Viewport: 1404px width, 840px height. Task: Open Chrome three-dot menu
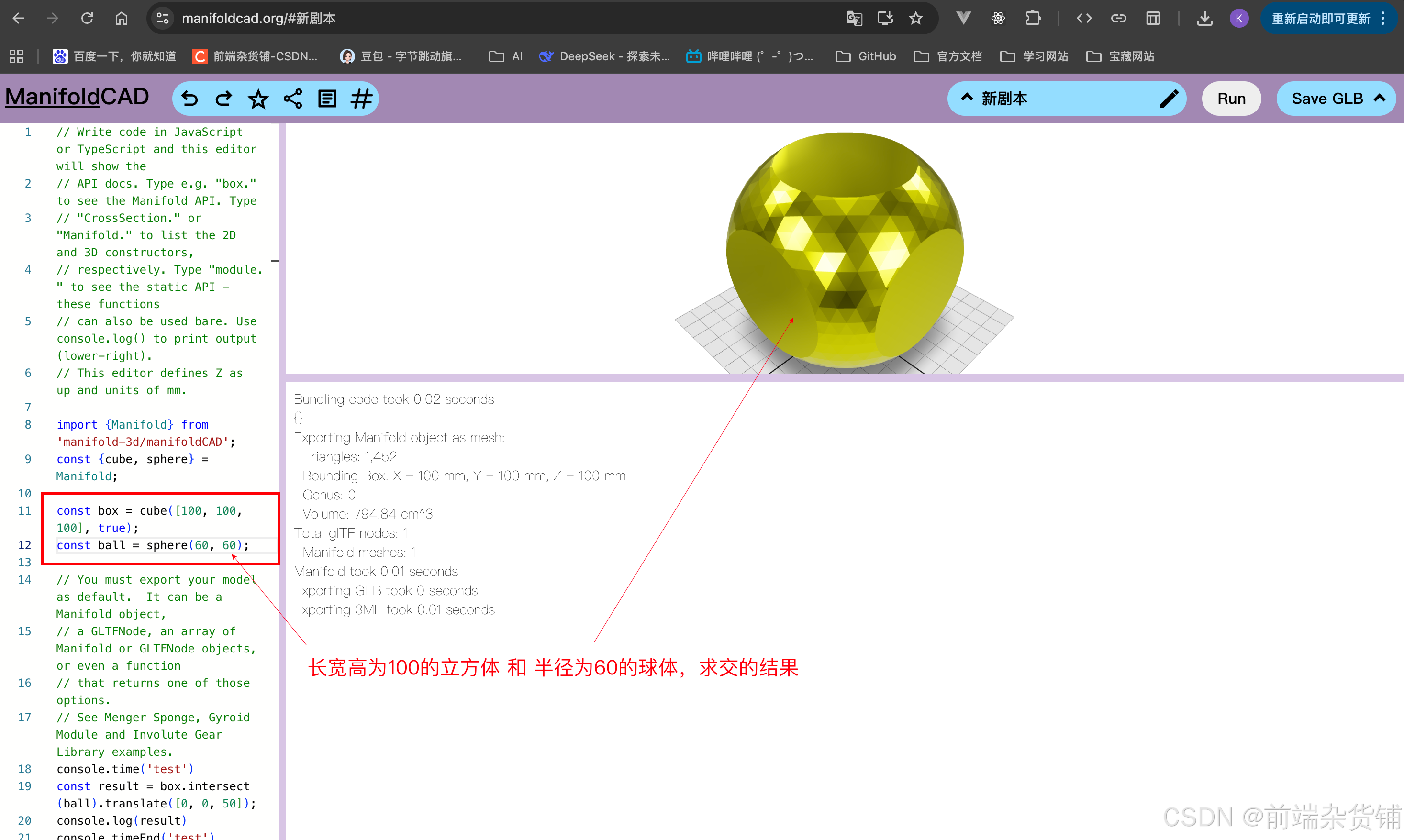click(x=1383, y=18)
